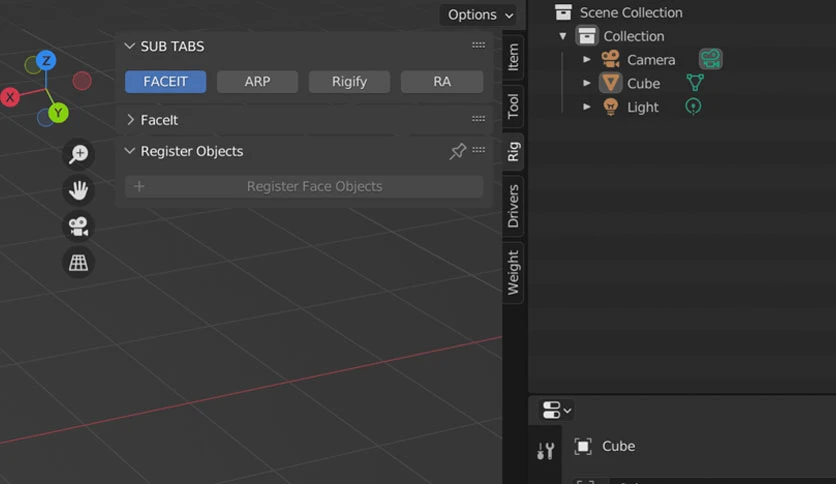Screen dimensions: 836x484
Task: Click the red X axis gizmo ball
Action: click(10, 98)
